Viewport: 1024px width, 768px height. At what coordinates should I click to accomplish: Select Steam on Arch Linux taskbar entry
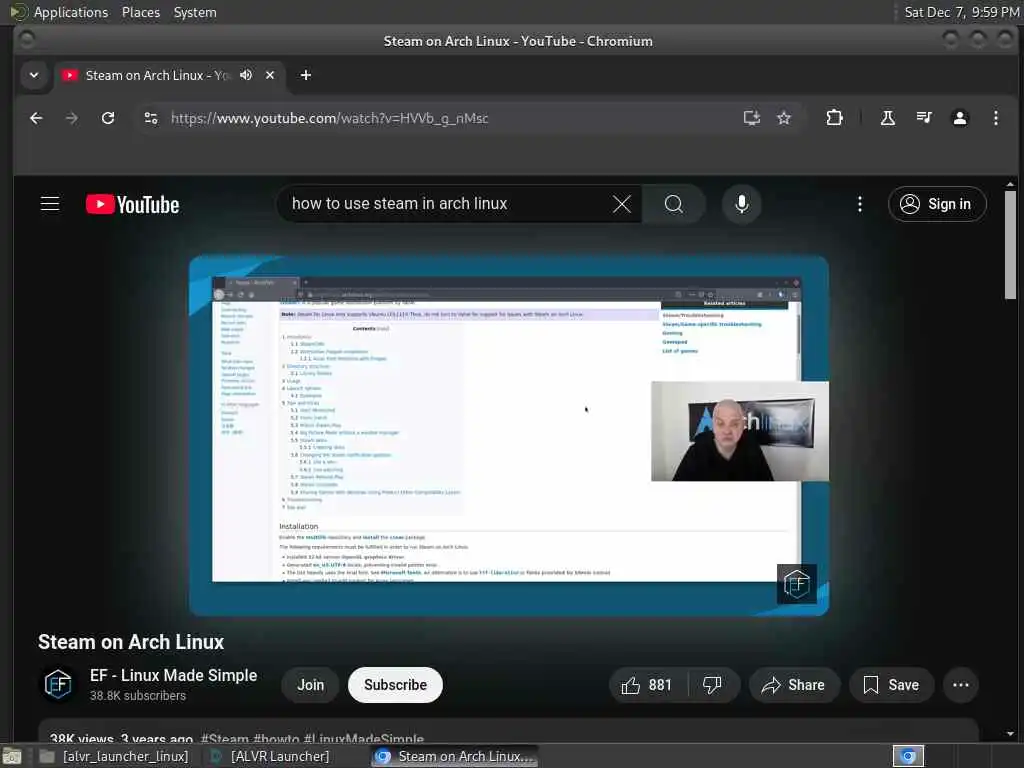(455, 756)
